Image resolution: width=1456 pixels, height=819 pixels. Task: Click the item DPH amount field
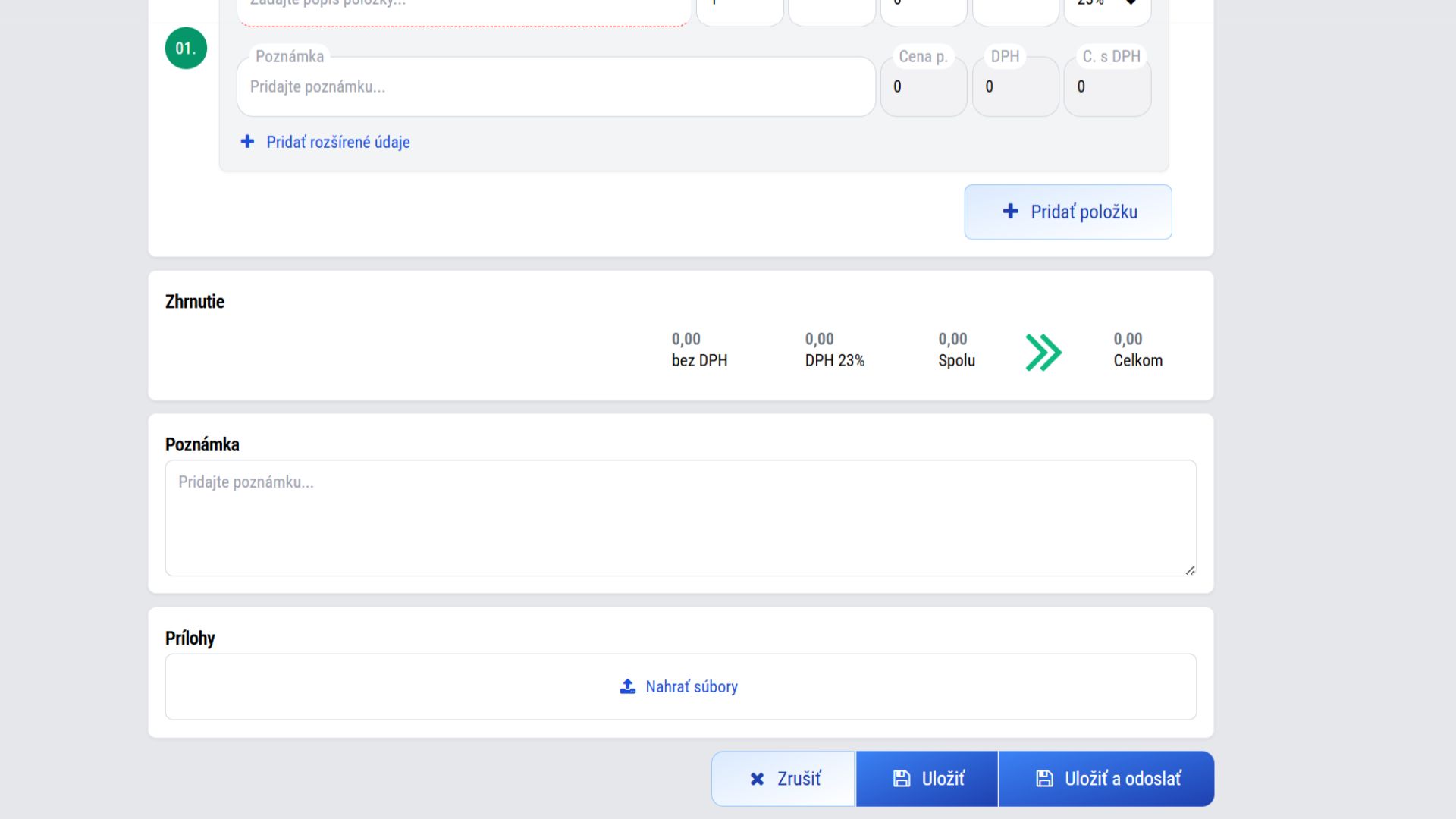(1015, 87)
